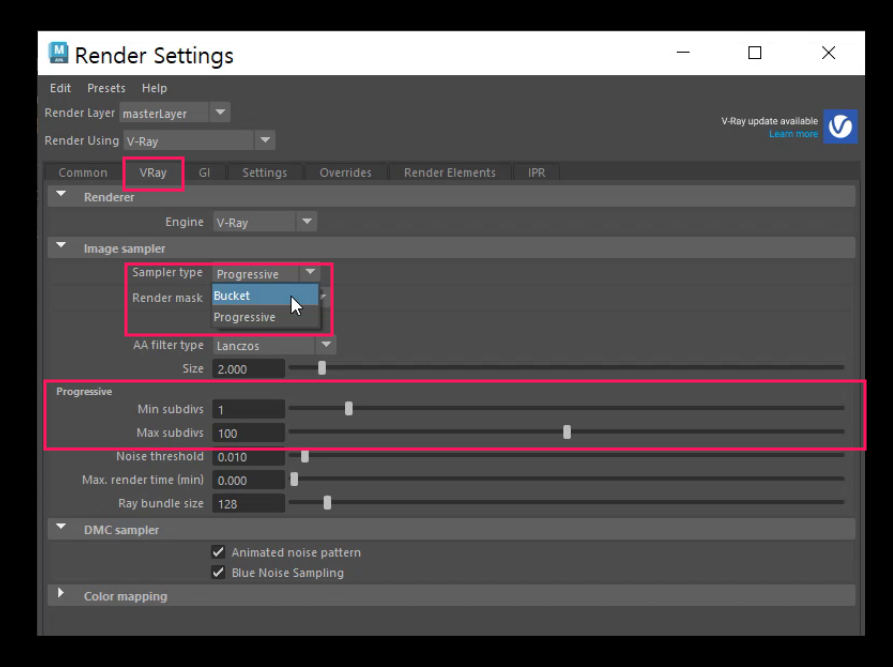Collapse the DMC sampler section
The width and height of the screenshot is (893, 667).
click(61, 527)
